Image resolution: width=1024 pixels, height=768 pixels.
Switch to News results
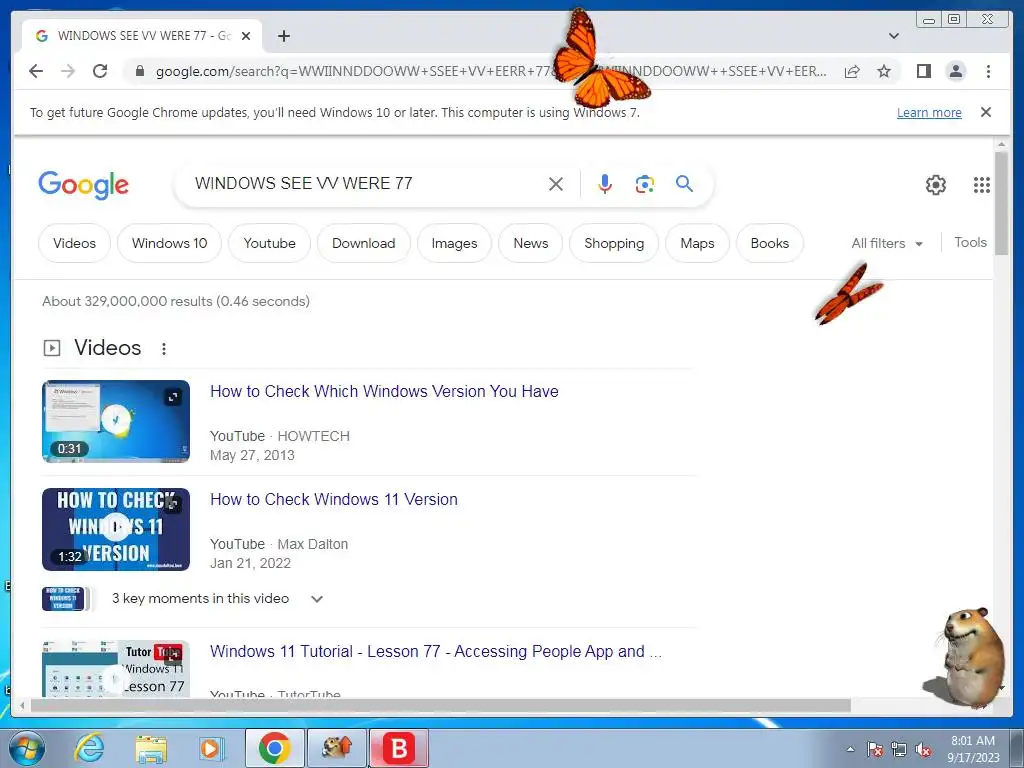[x=531, y=244]
